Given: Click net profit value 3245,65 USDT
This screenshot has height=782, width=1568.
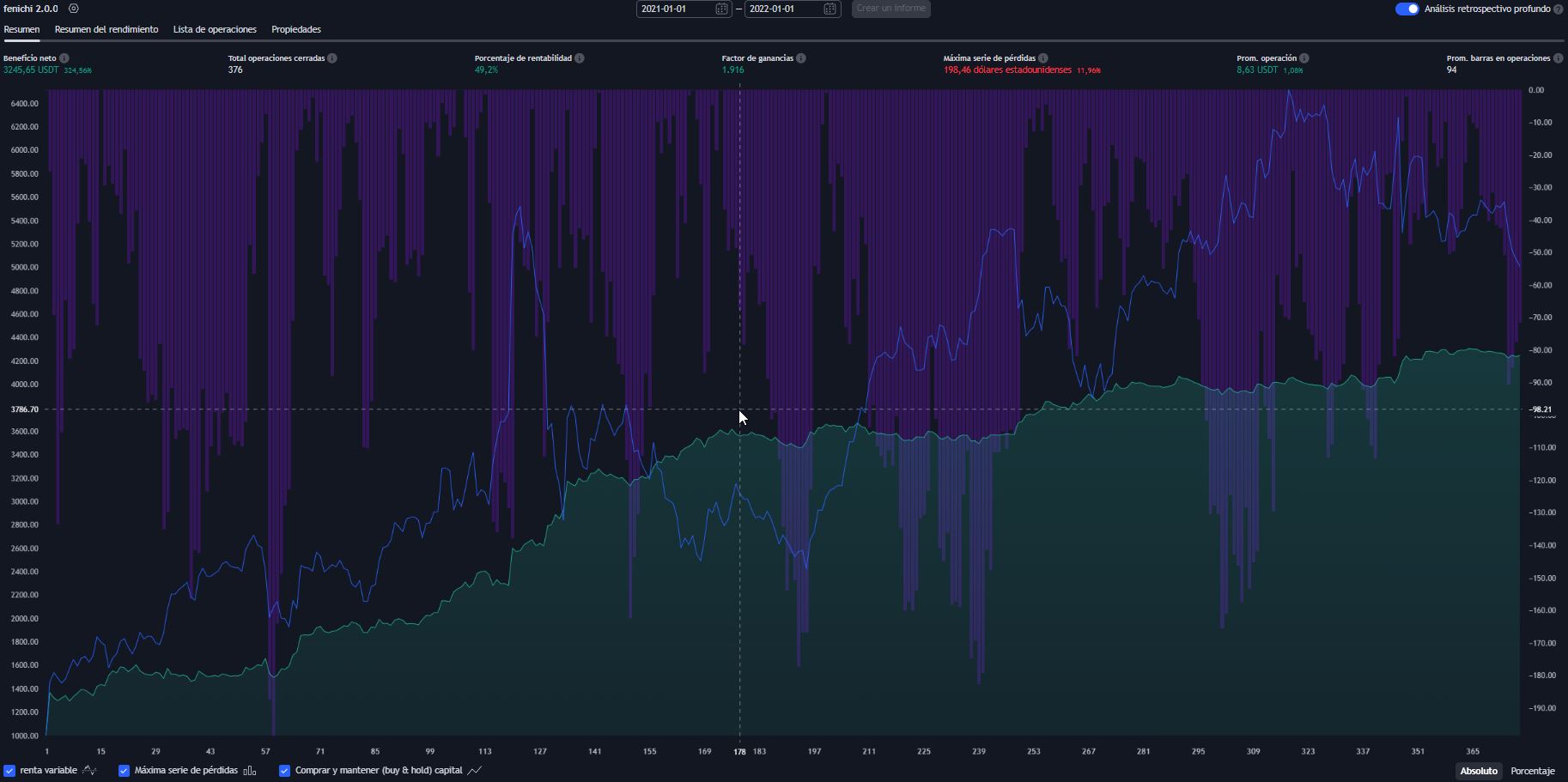Looking at the screenshot, I should pyautogui.click(x=31, y=70).
